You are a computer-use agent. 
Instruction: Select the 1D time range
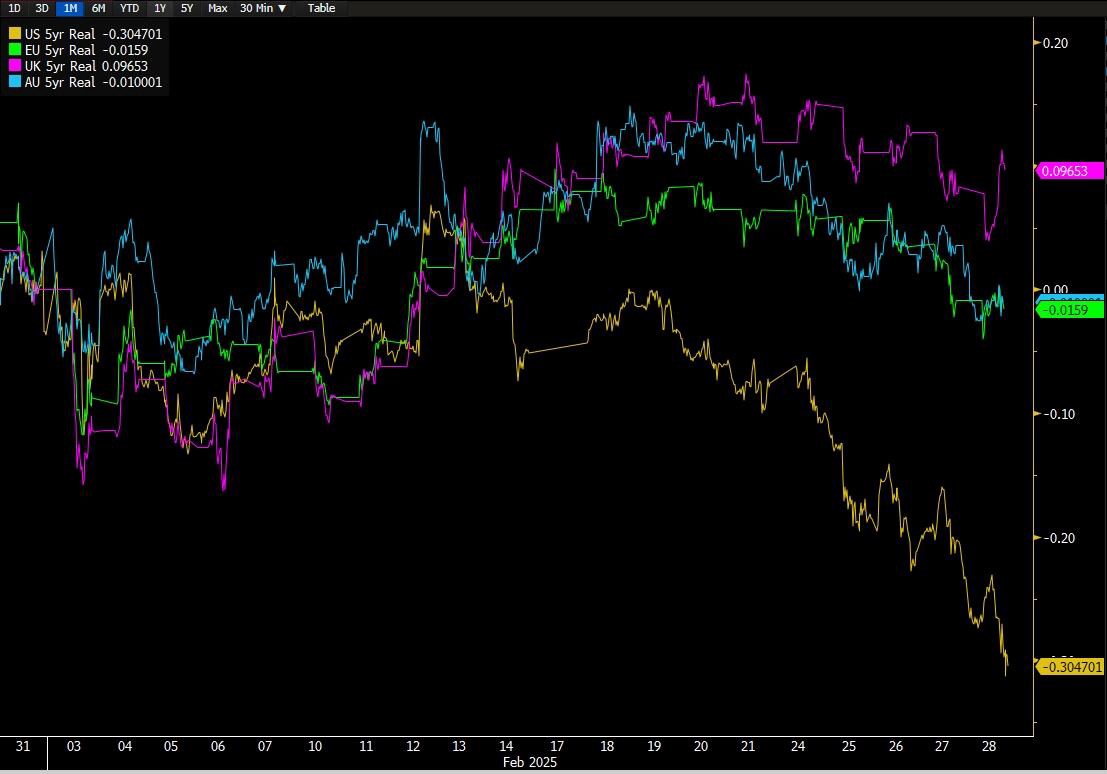[x=14, y=8]
